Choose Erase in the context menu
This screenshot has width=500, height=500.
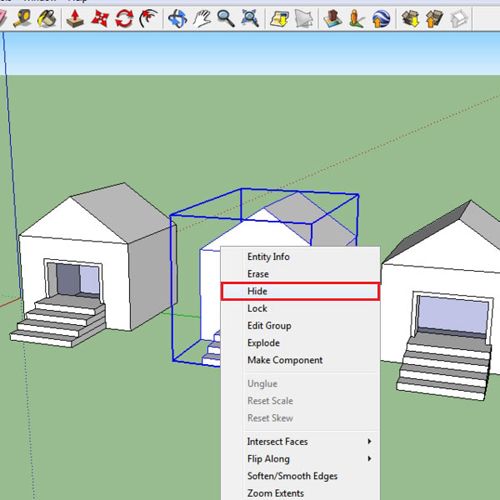pyautogui.click(x=300, y=274)
